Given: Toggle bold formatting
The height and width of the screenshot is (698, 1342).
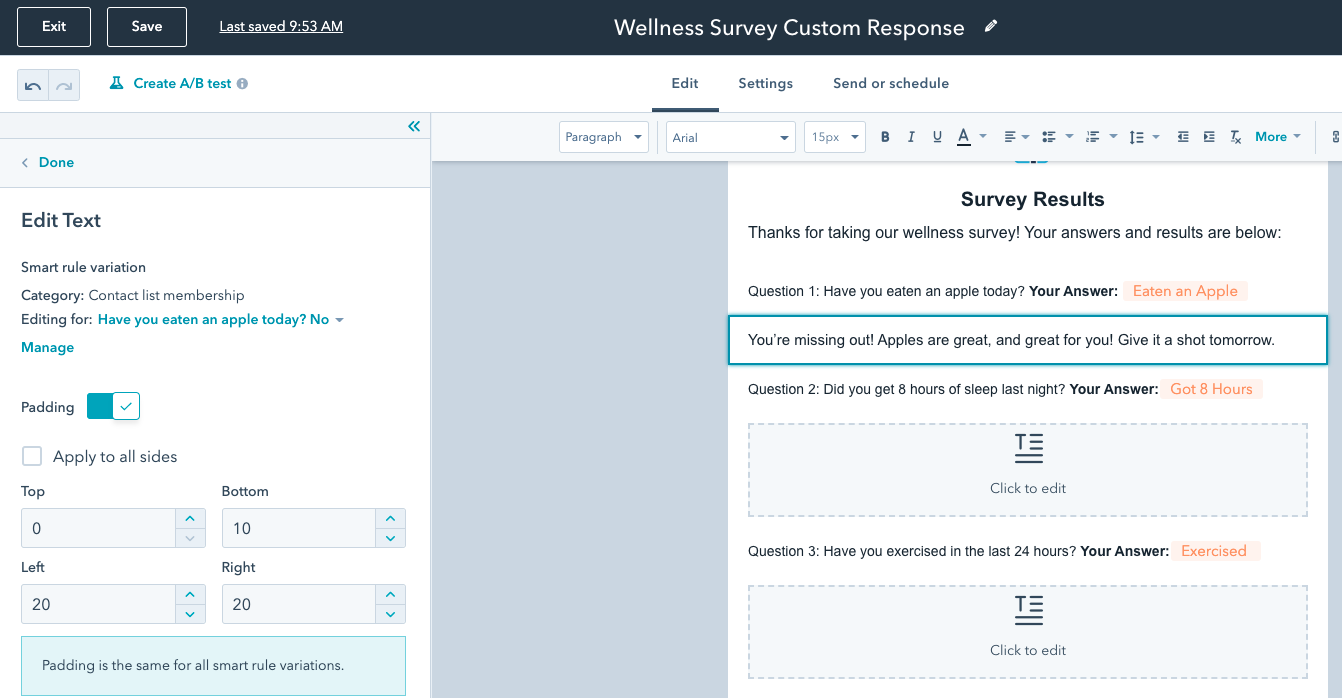Looking at the screenshot, I should tap(885, 137).
